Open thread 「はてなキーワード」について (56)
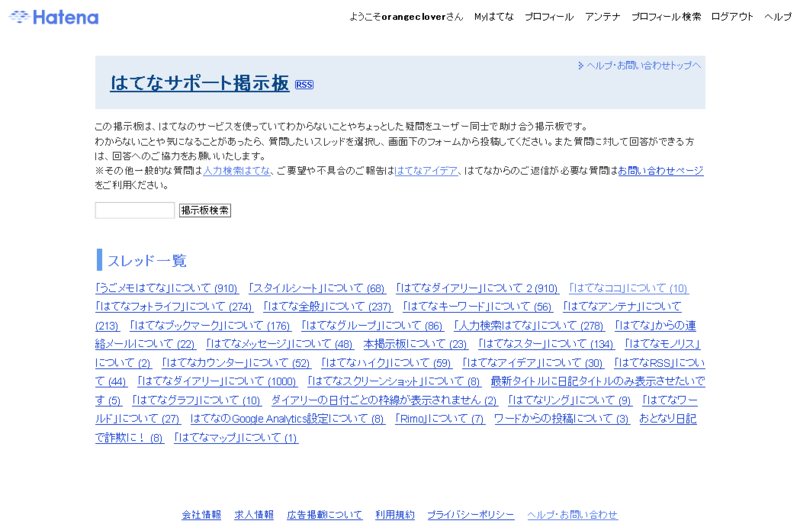 coord(478,307)
